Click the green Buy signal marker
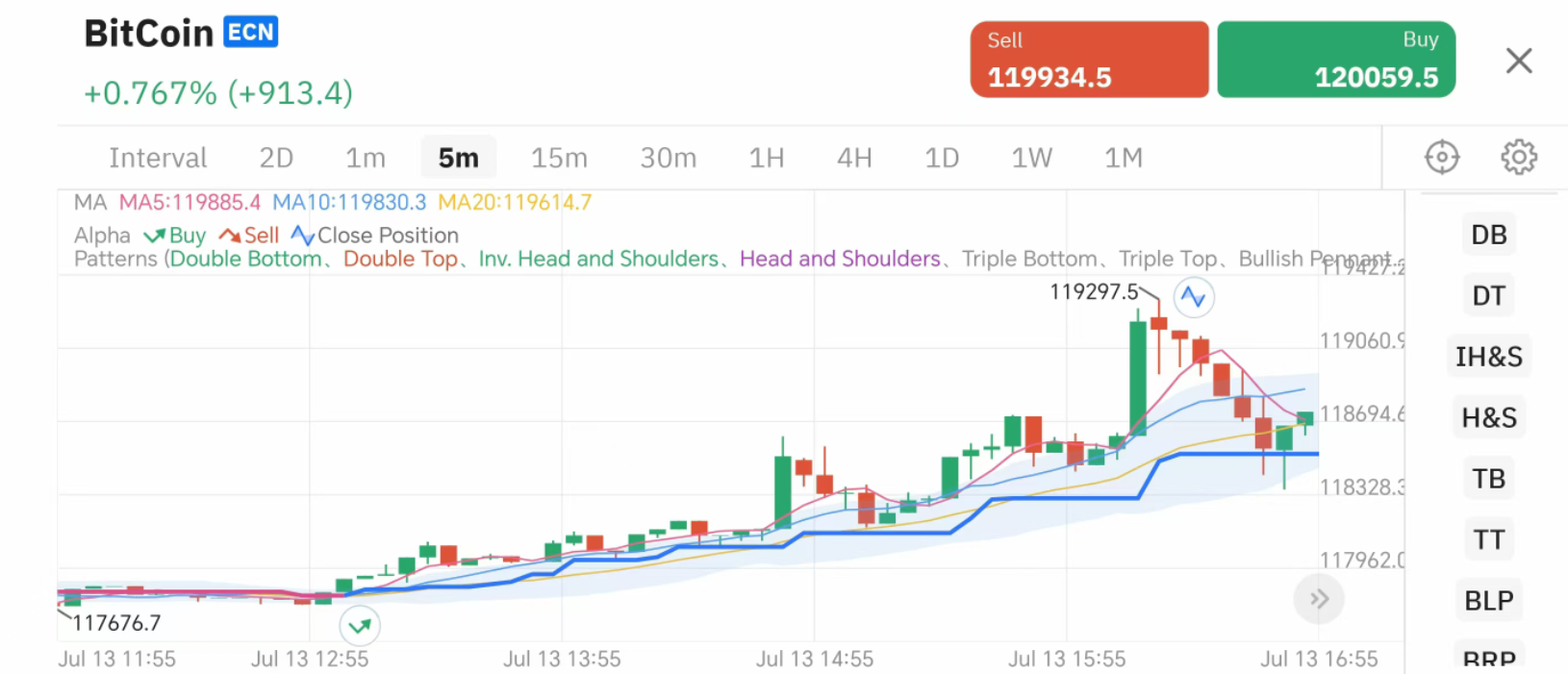 (x=360, y=626)
